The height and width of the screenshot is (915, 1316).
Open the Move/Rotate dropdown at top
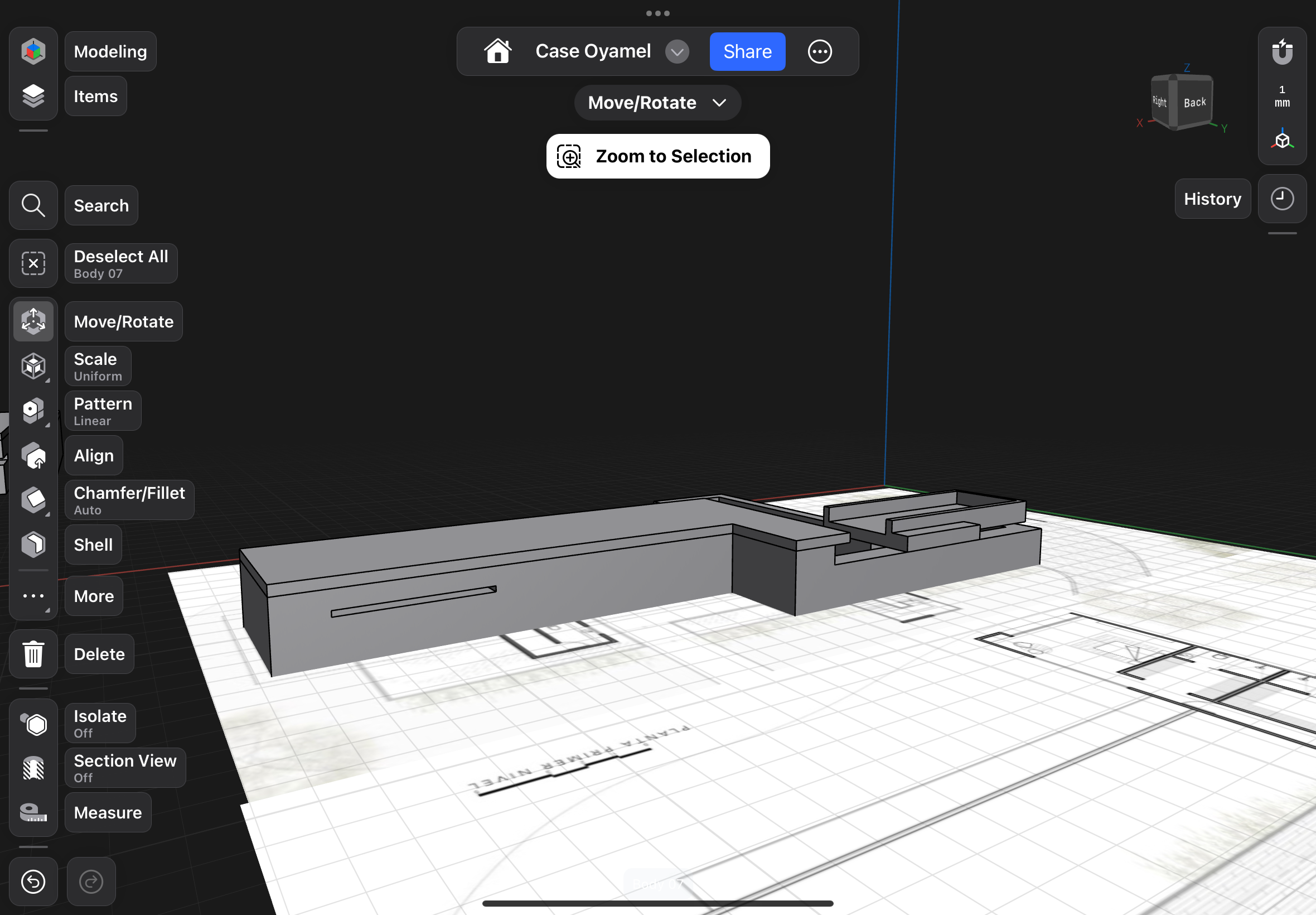pos(657,103)
